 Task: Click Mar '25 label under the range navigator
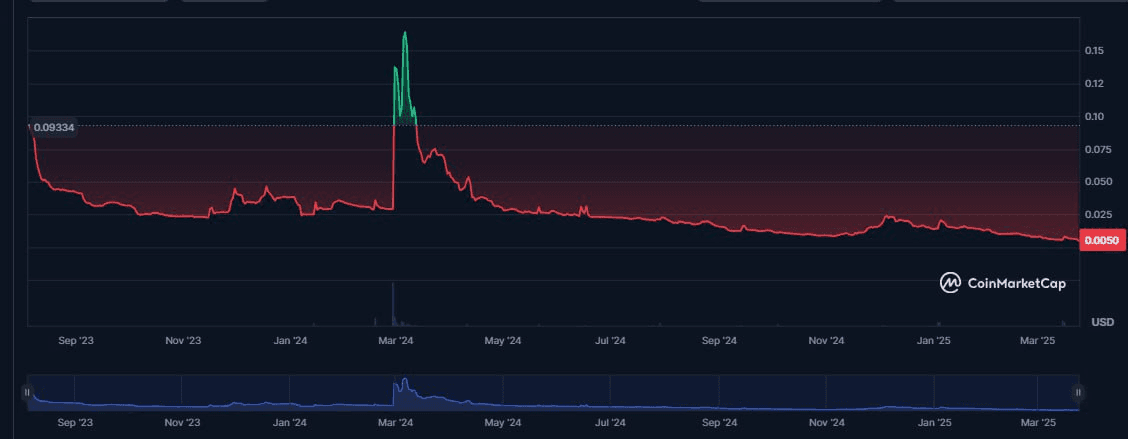1038,424
